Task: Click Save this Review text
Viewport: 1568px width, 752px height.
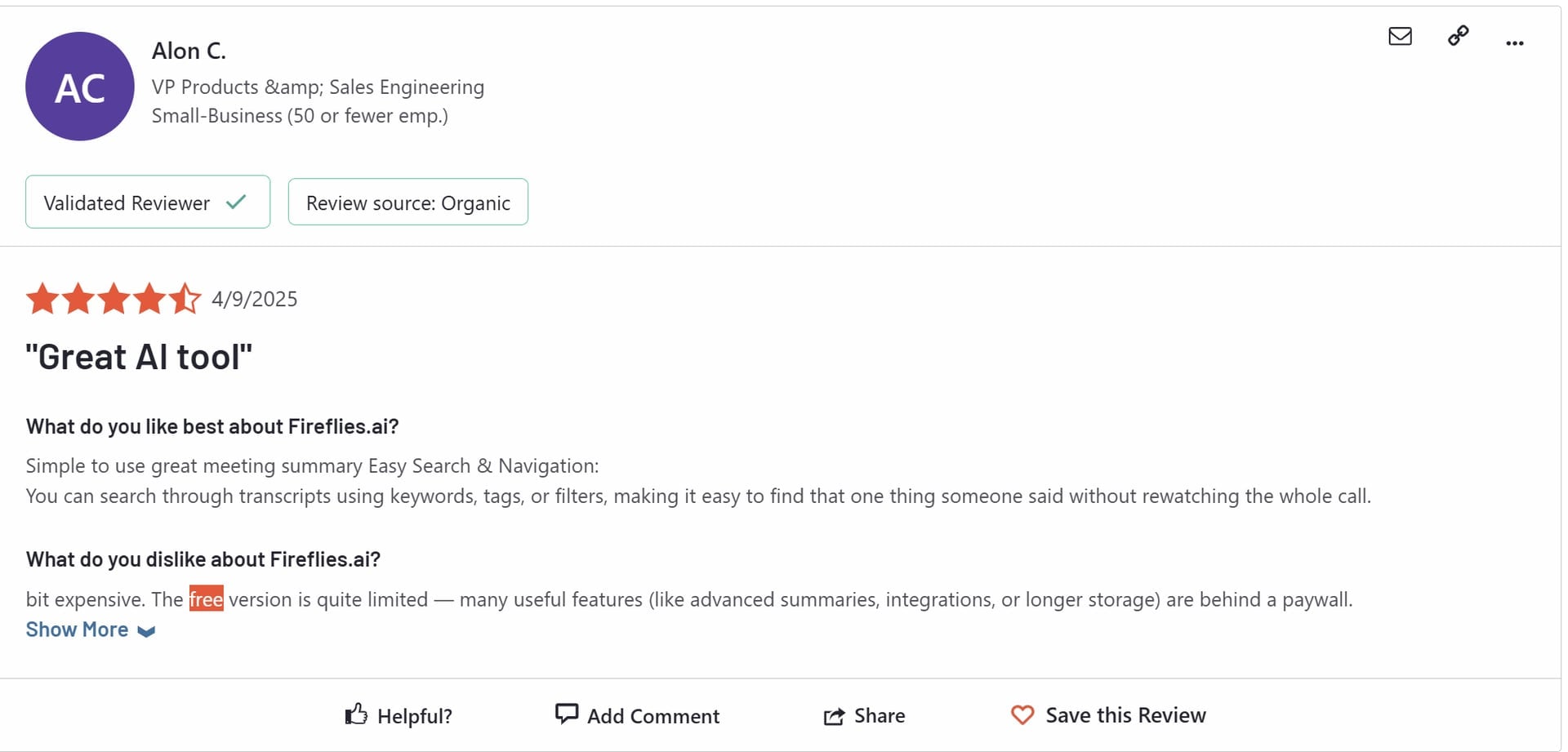Action: click(1125, 715)
